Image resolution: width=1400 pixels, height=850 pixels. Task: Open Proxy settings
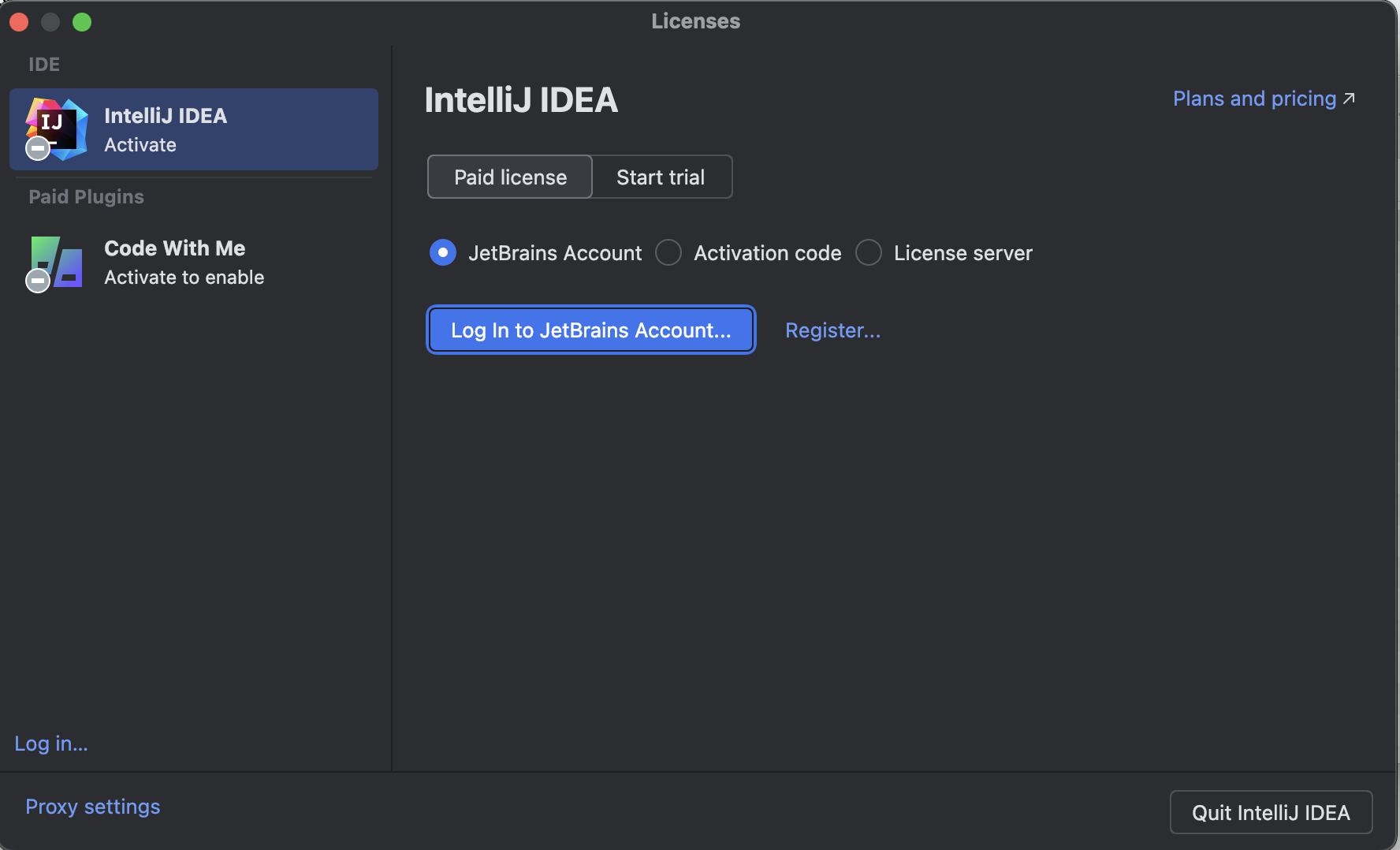pos(93,807)
